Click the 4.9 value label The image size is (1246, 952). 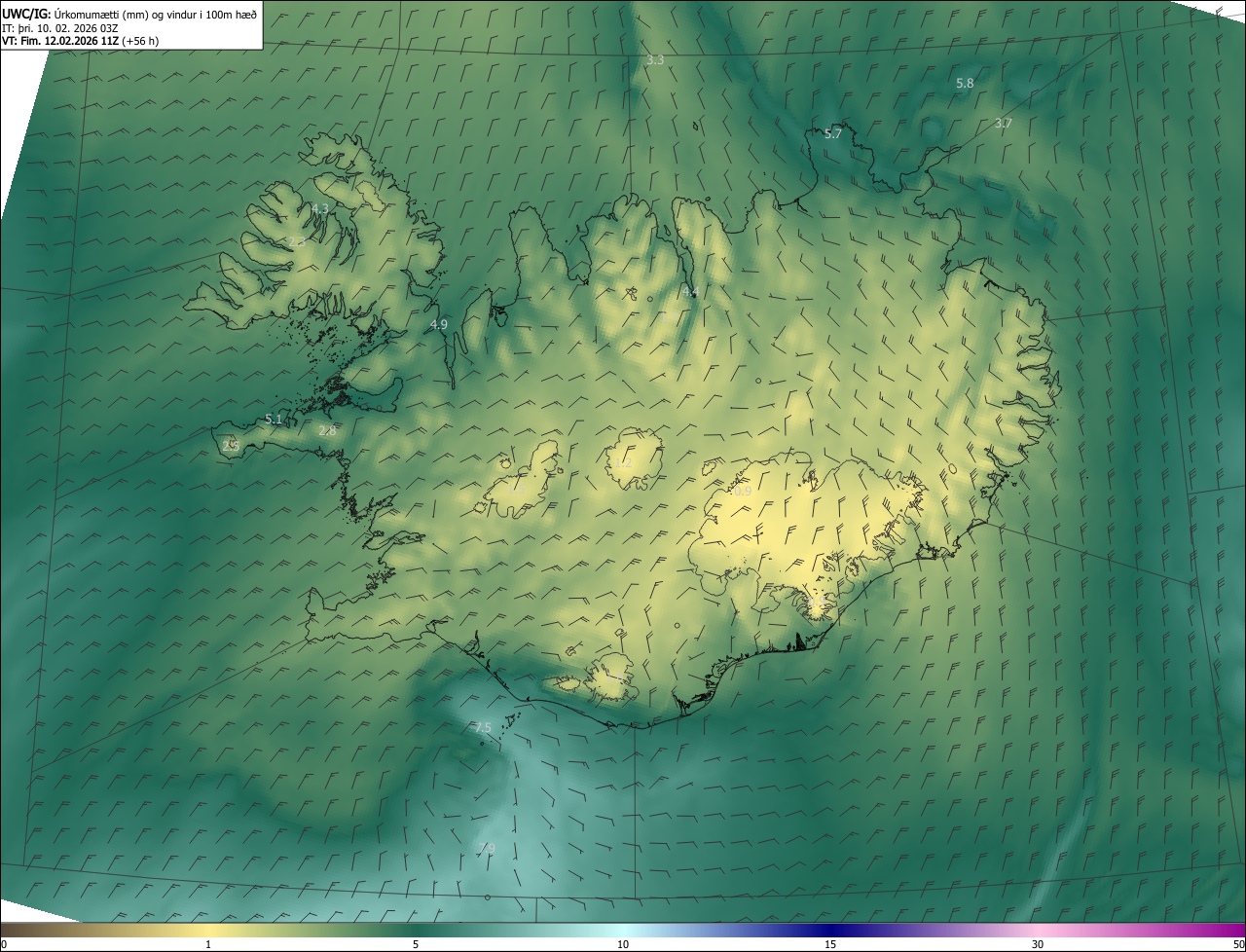pyautogui.click(x=439, y=325)
